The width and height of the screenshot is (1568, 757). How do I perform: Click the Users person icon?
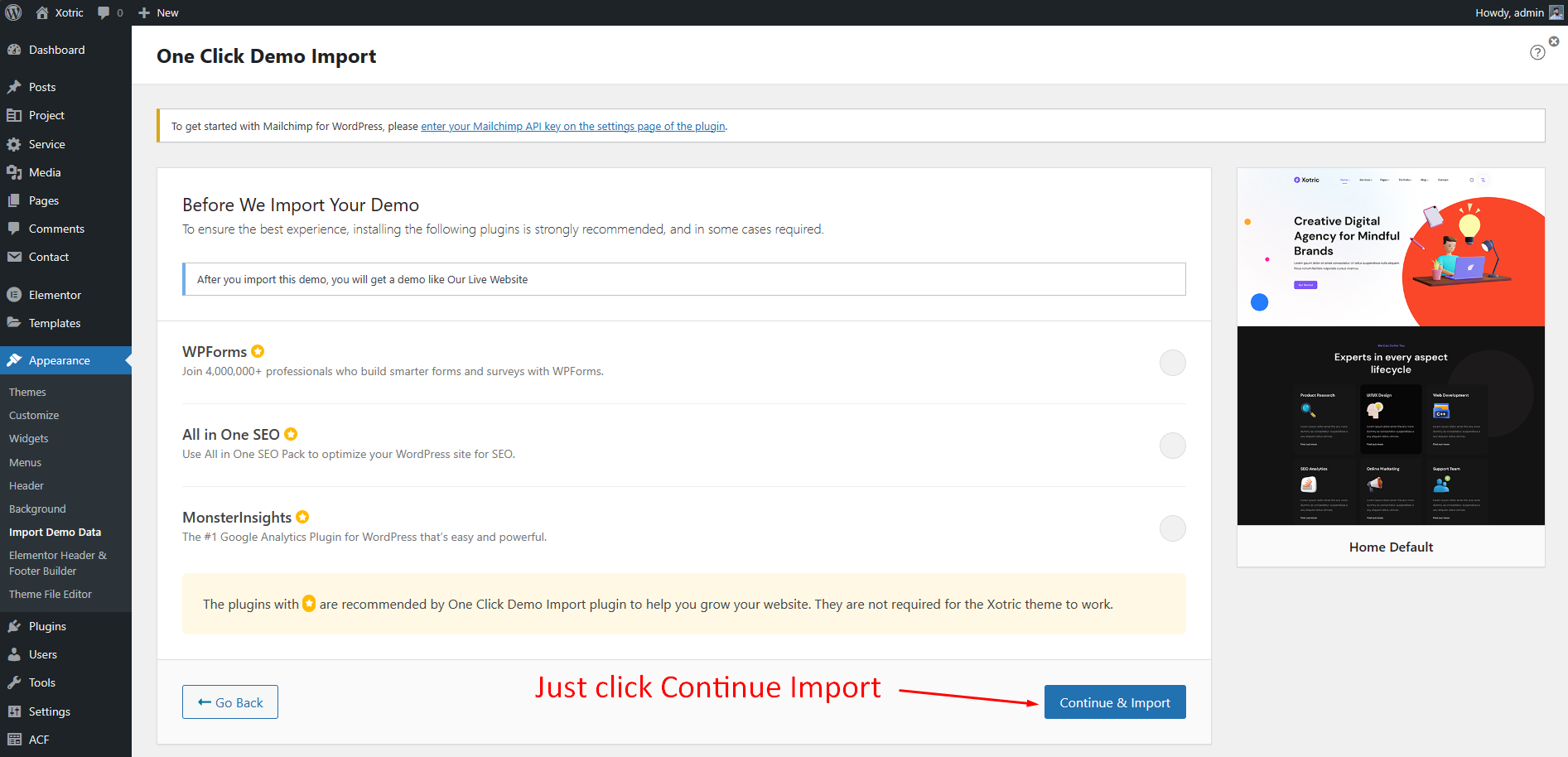click(14, 654)
